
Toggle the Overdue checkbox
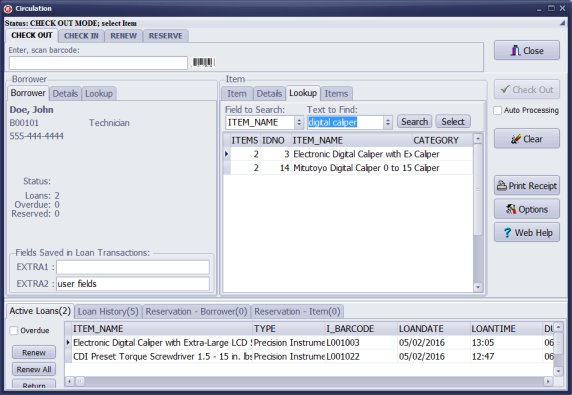pyautogui.click(x=14, y=330)
